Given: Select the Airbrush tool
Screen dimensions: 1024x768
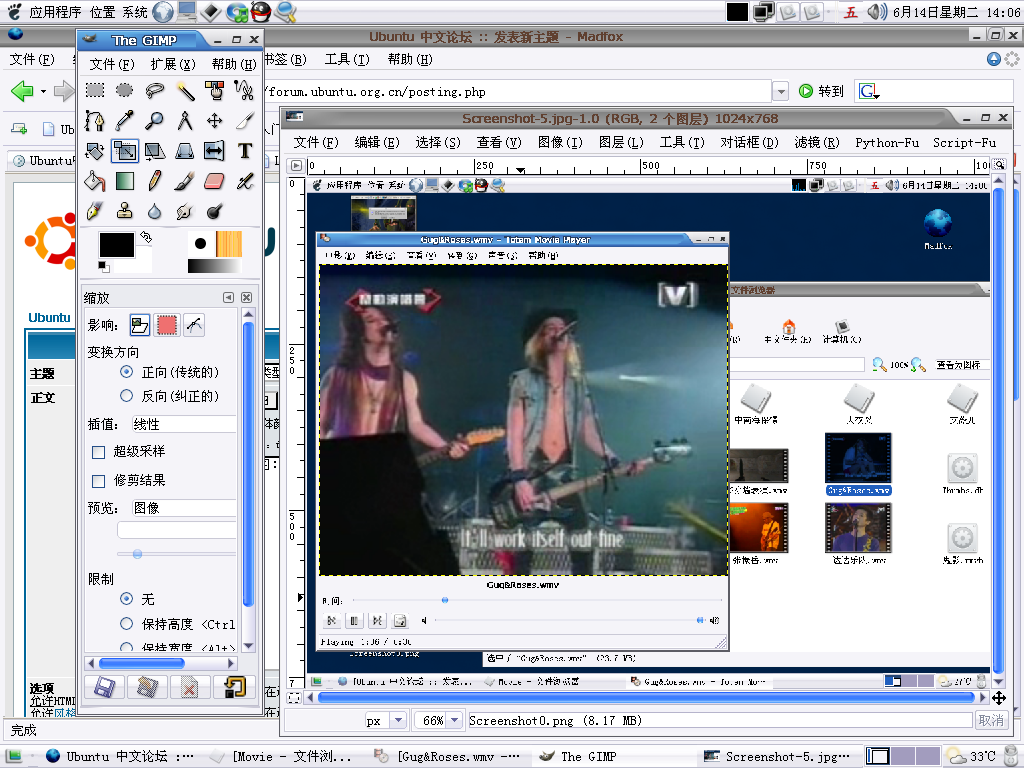Looking at the screenshot, I should [x=244, y=181].
